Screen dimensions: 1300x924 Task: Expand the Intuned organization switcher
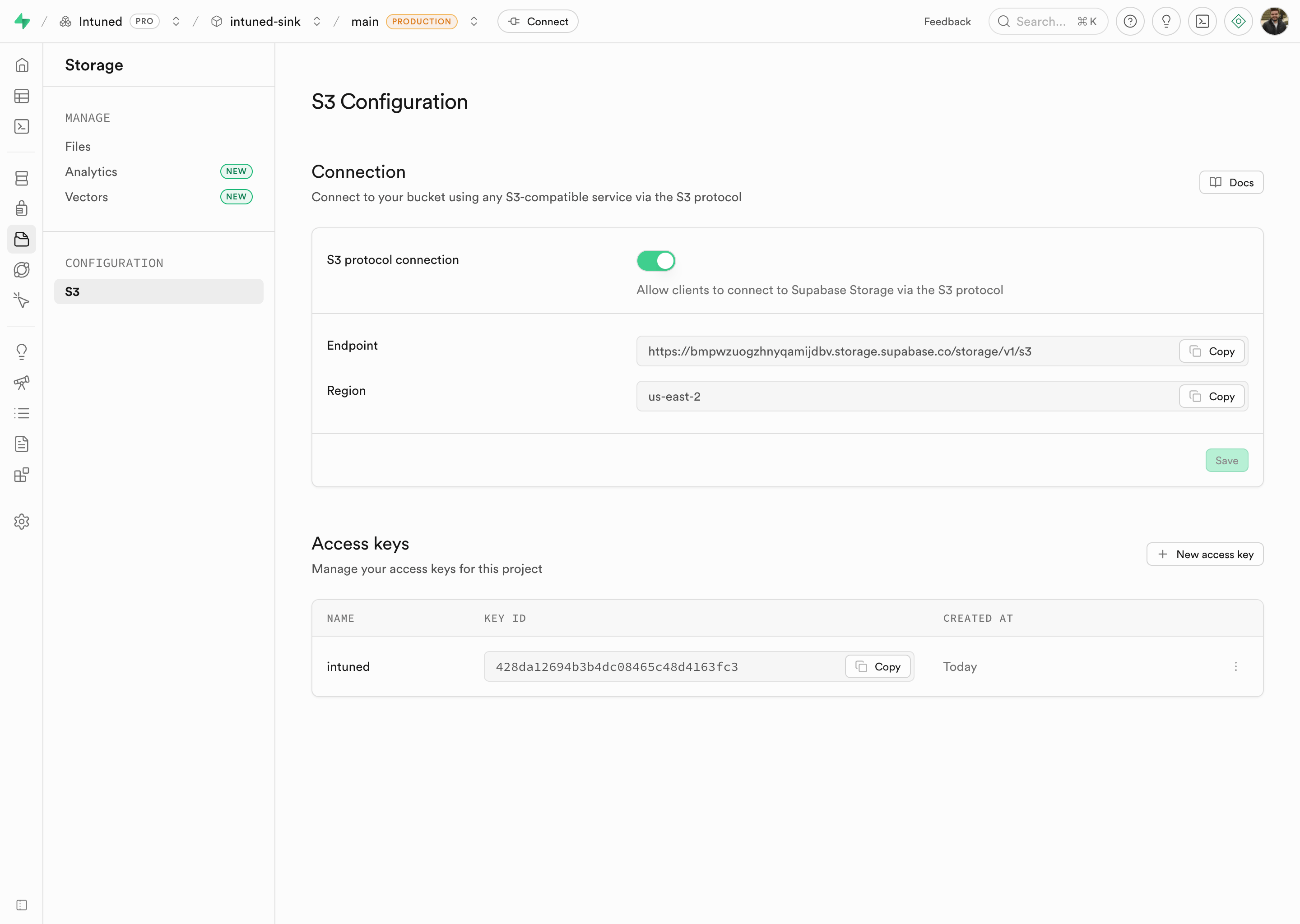(176, 22)
